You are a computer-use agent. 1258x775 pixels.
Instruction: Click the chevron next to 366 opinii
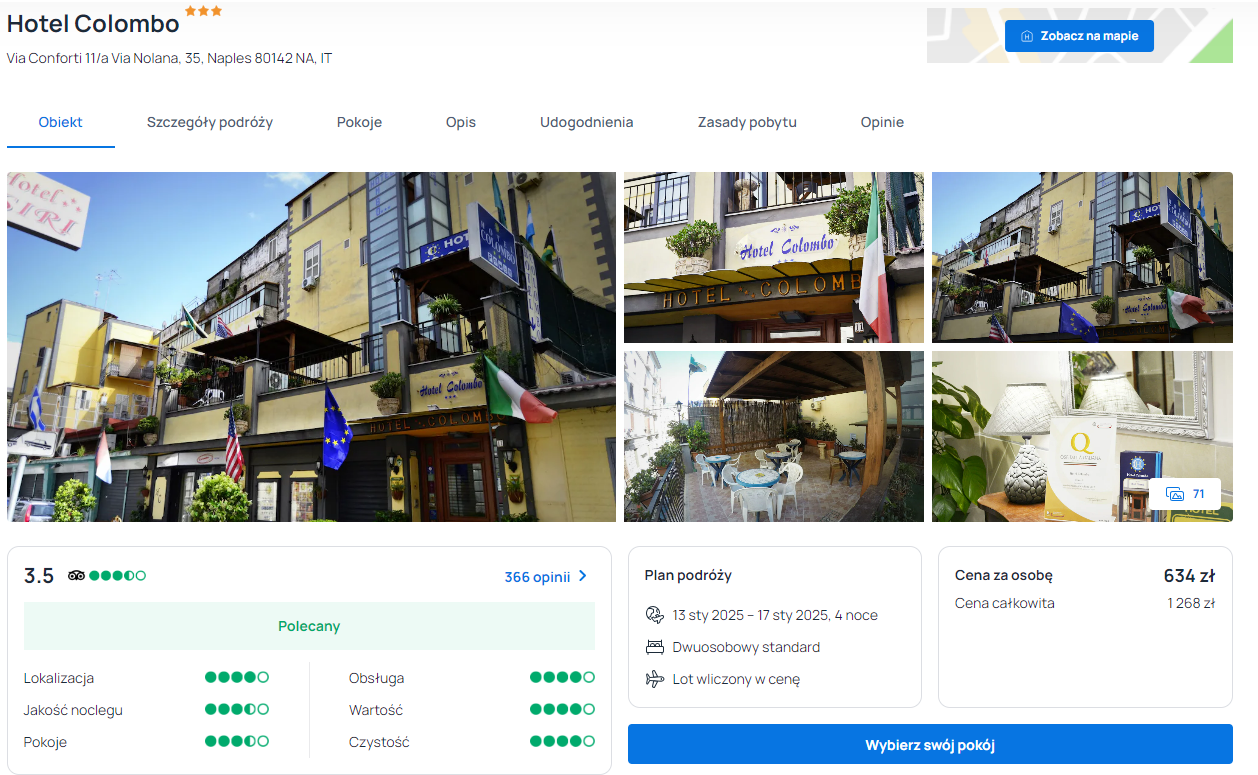pyautogui.click(x=583, y=576)
